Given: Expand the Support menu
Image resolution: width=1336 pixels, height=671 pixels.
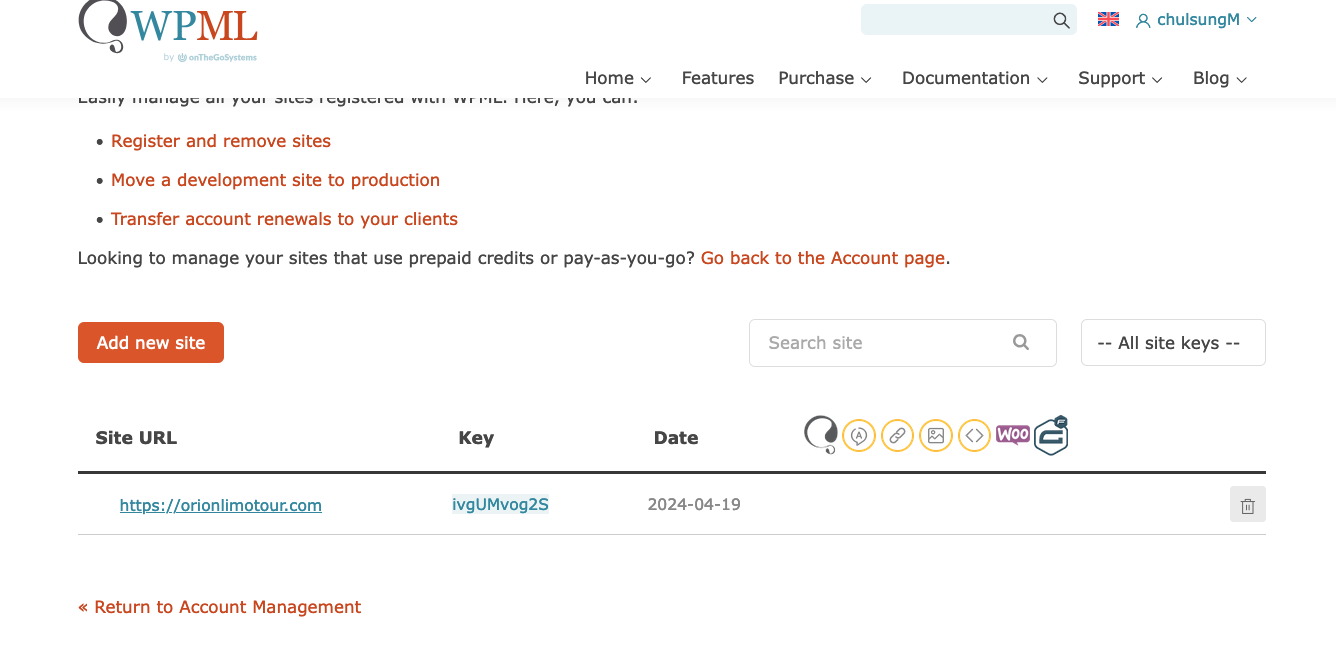Looking at the screenshot, I should click(1120, 78).
